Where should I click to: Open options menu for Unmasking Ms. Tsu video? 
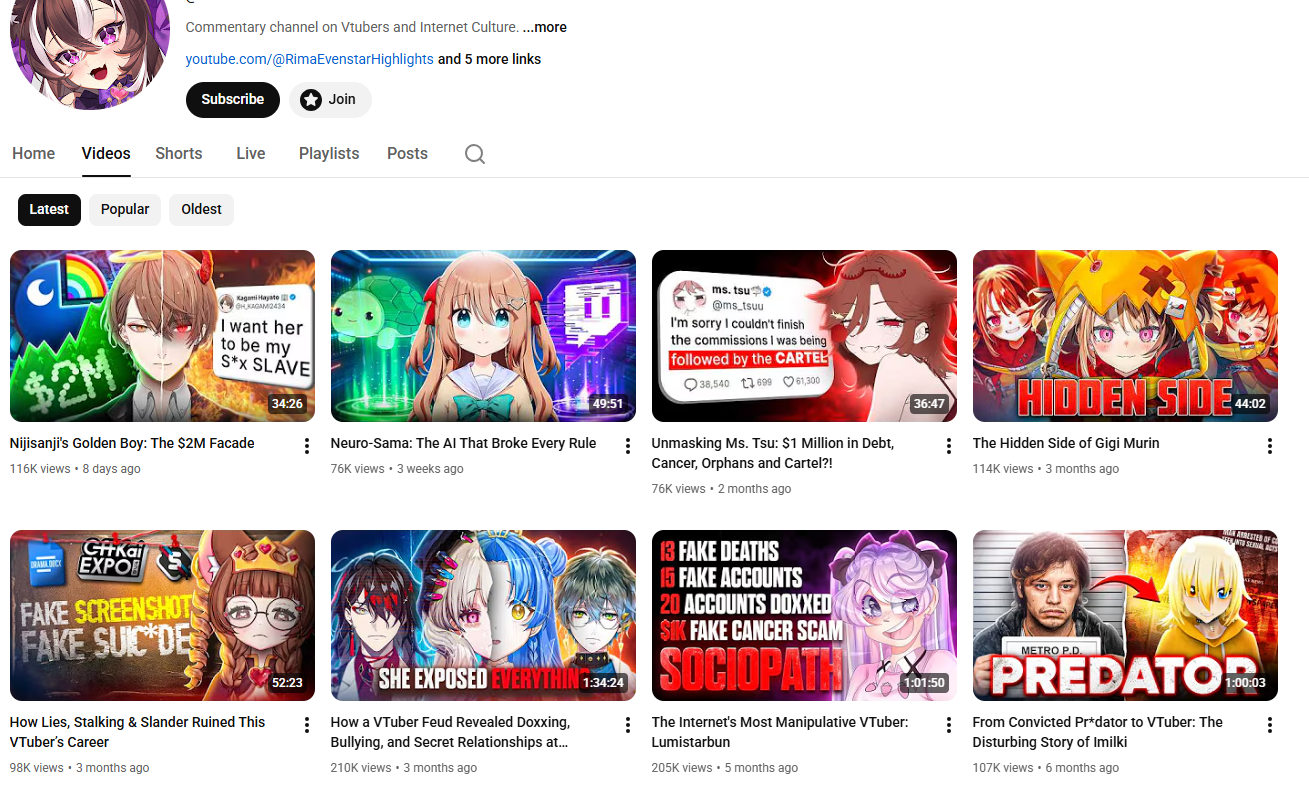click(x=949, y=446)
